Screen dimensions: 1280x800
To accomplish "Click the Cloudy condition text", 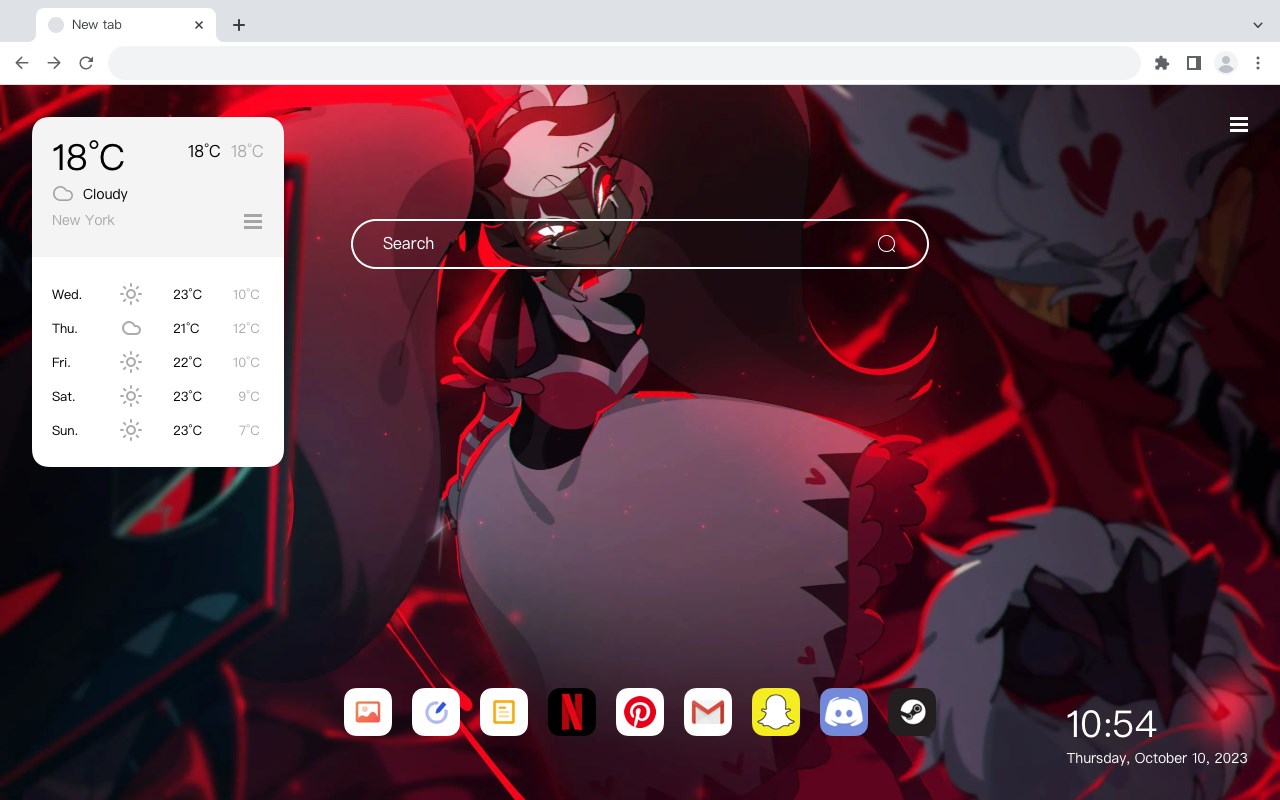I will (x=105, y=194).
